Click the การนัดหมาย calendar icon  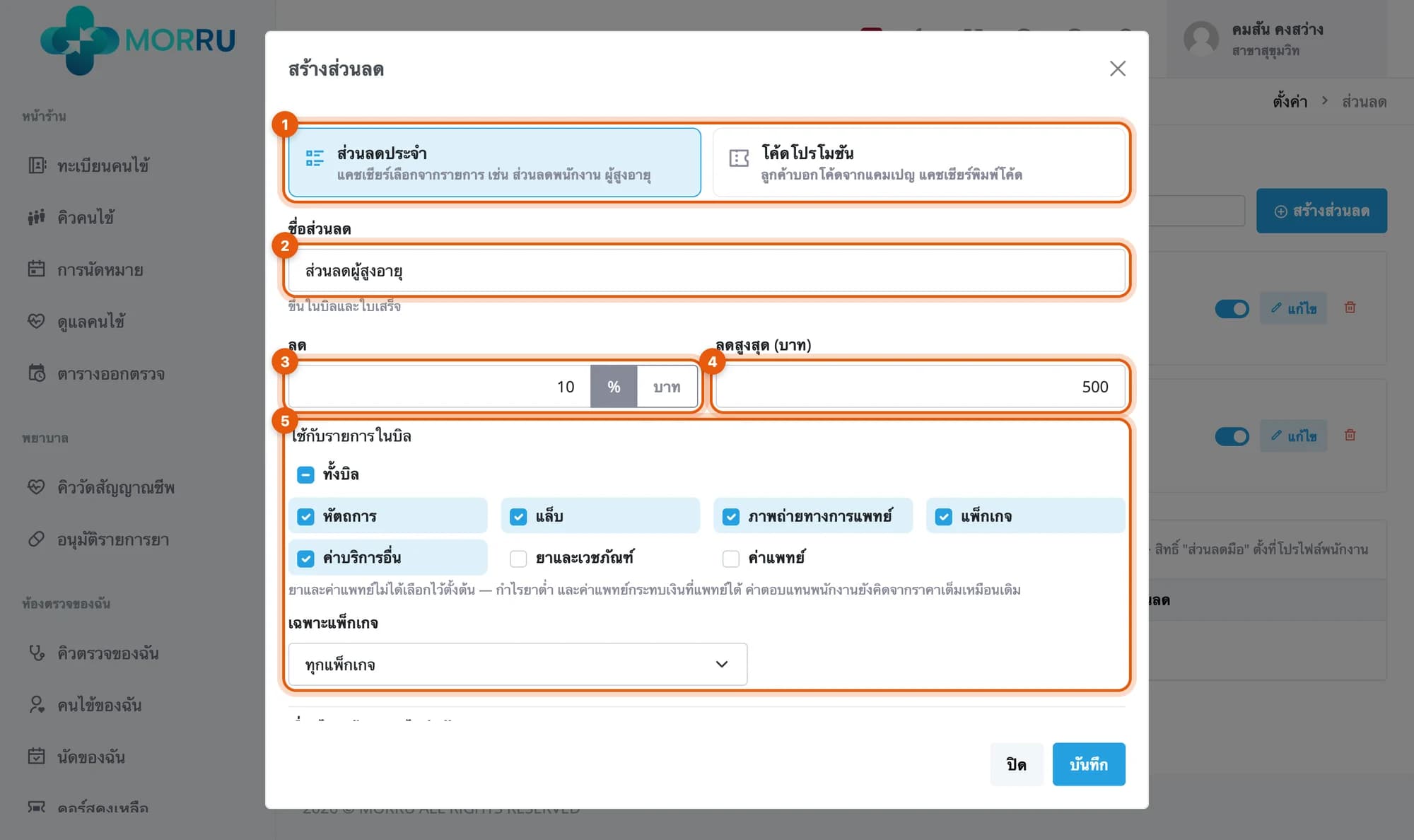coord(37,269)
